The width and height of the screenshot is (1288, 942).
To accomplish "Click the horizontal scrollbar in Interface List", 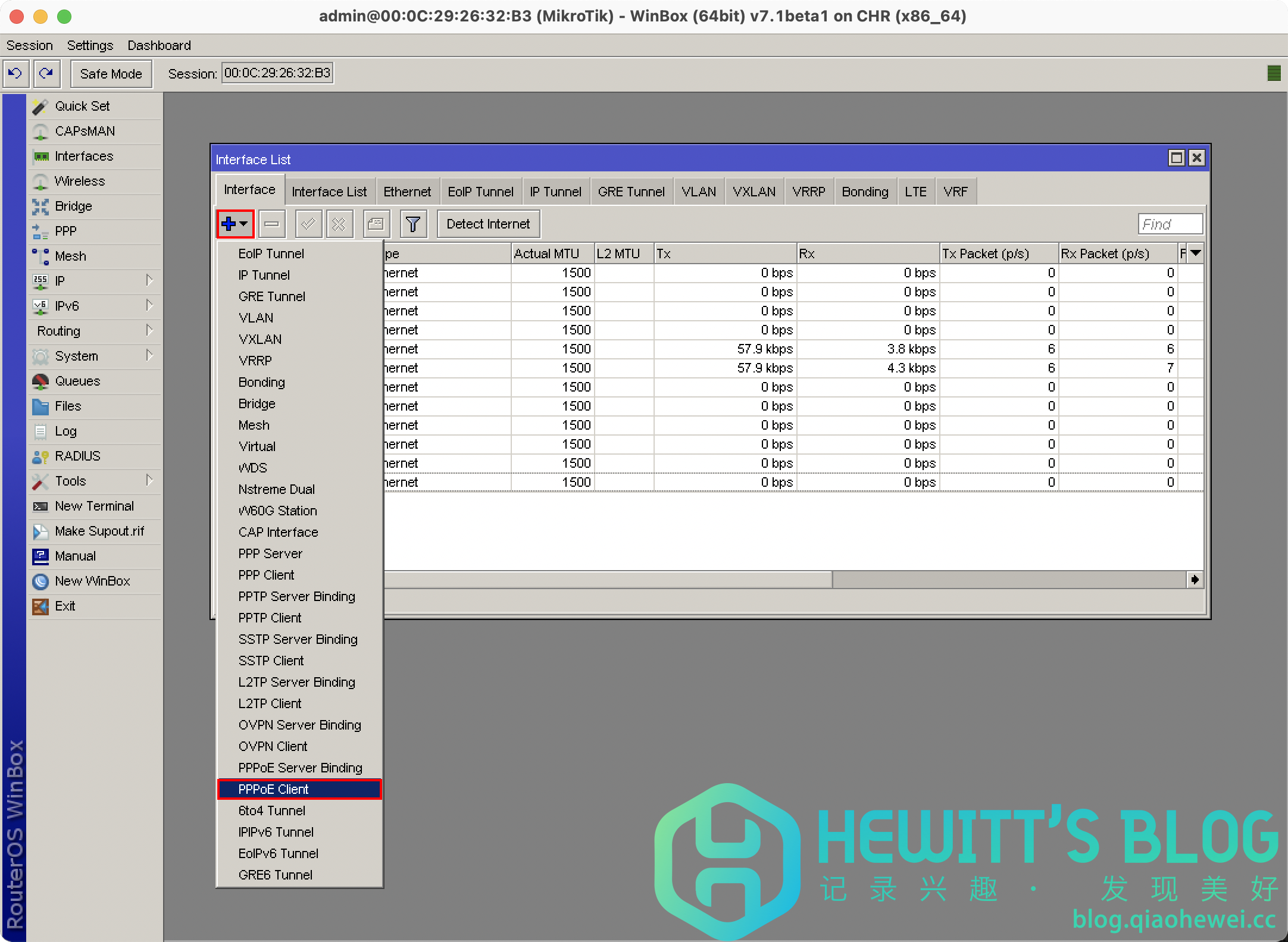I will point(607,579).
